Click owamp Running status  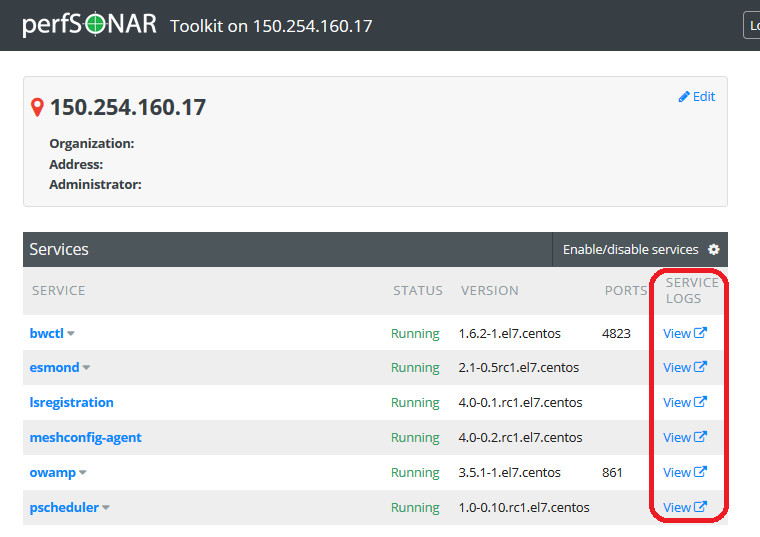click(415, 472)
